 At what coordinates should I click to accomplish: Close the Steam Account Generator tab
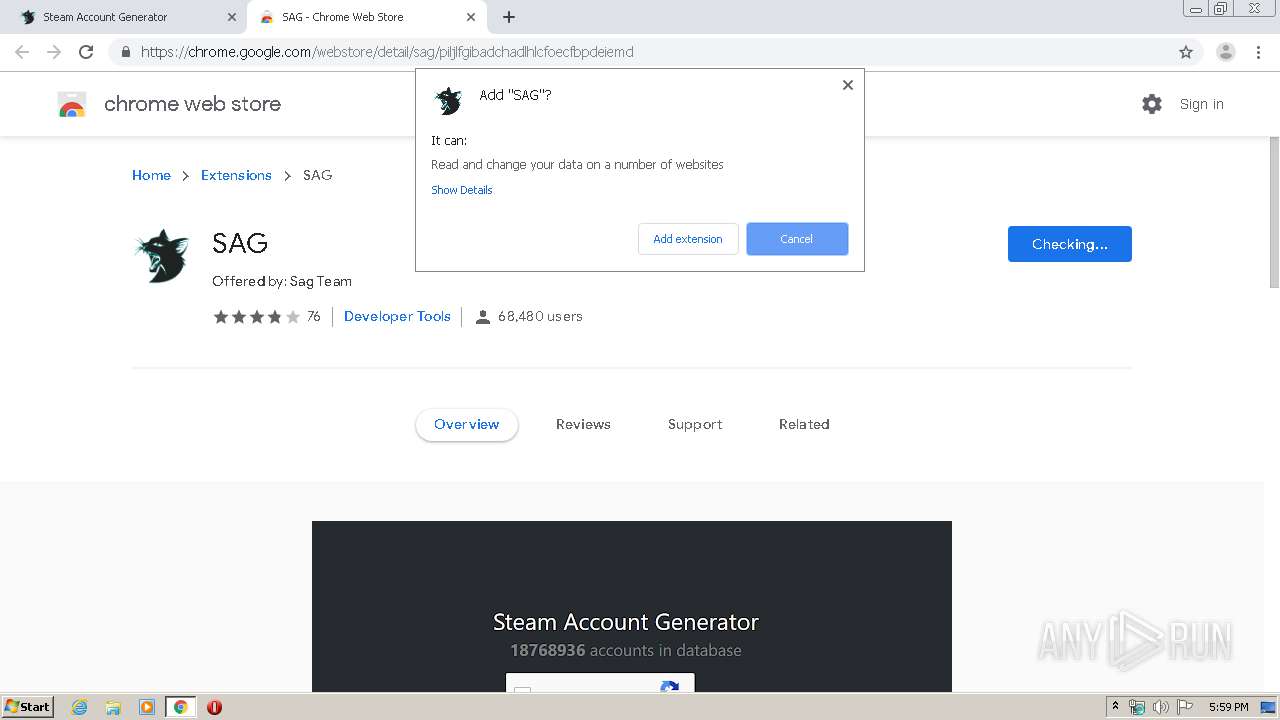(x=232, y=17)
